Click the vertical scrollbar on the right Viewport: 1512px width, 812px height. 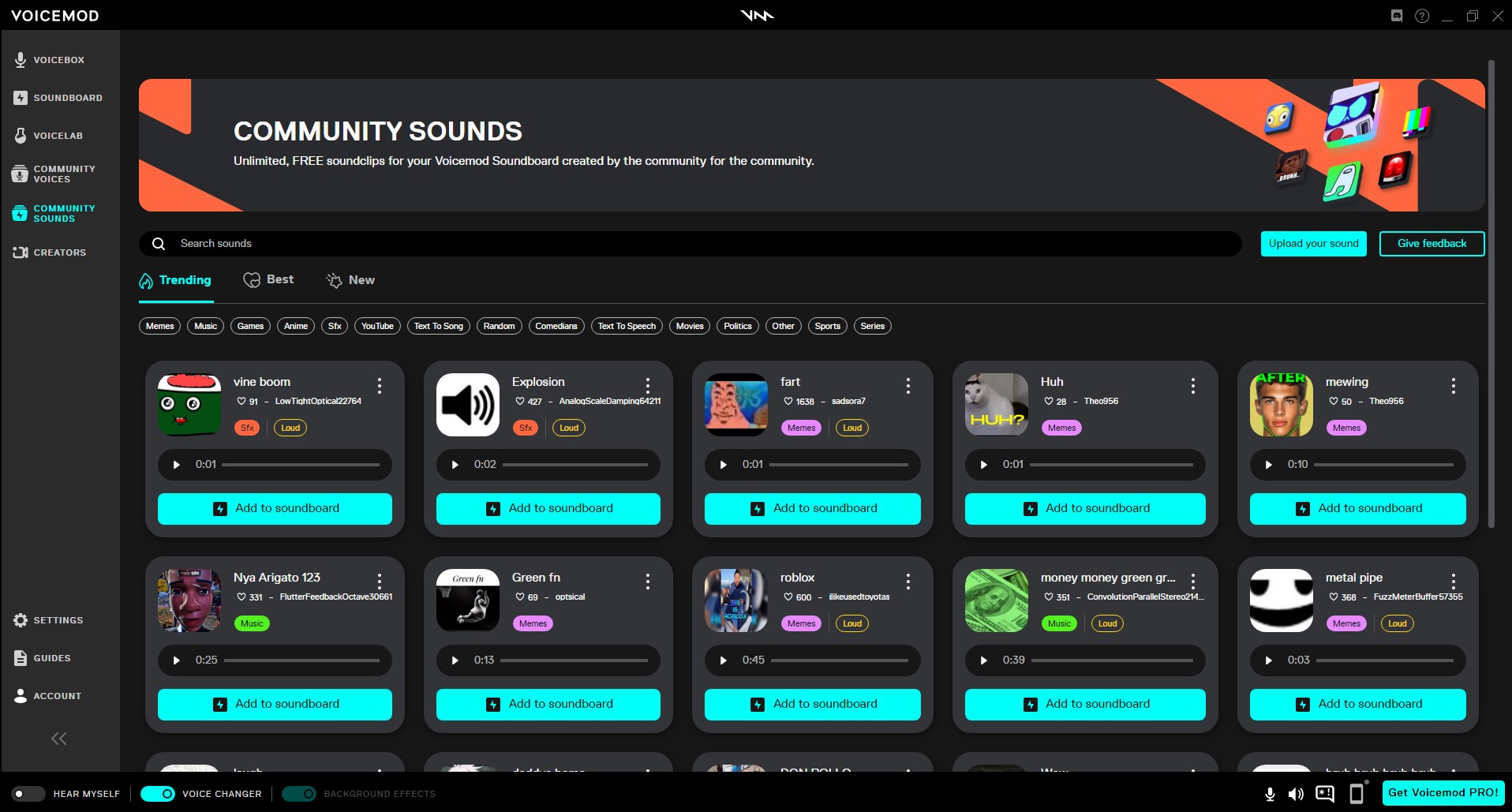pos(1491,294)
